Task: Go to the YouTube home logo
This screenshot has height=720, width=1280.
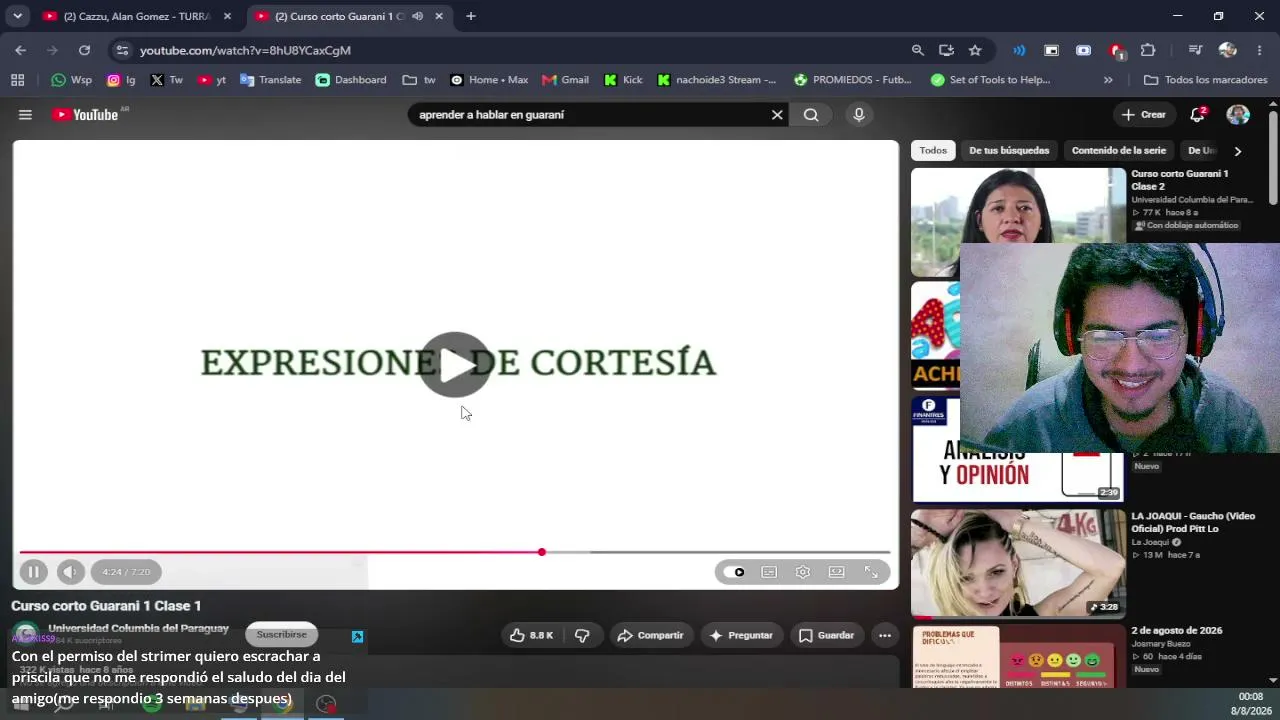Action: click(85, 115)
